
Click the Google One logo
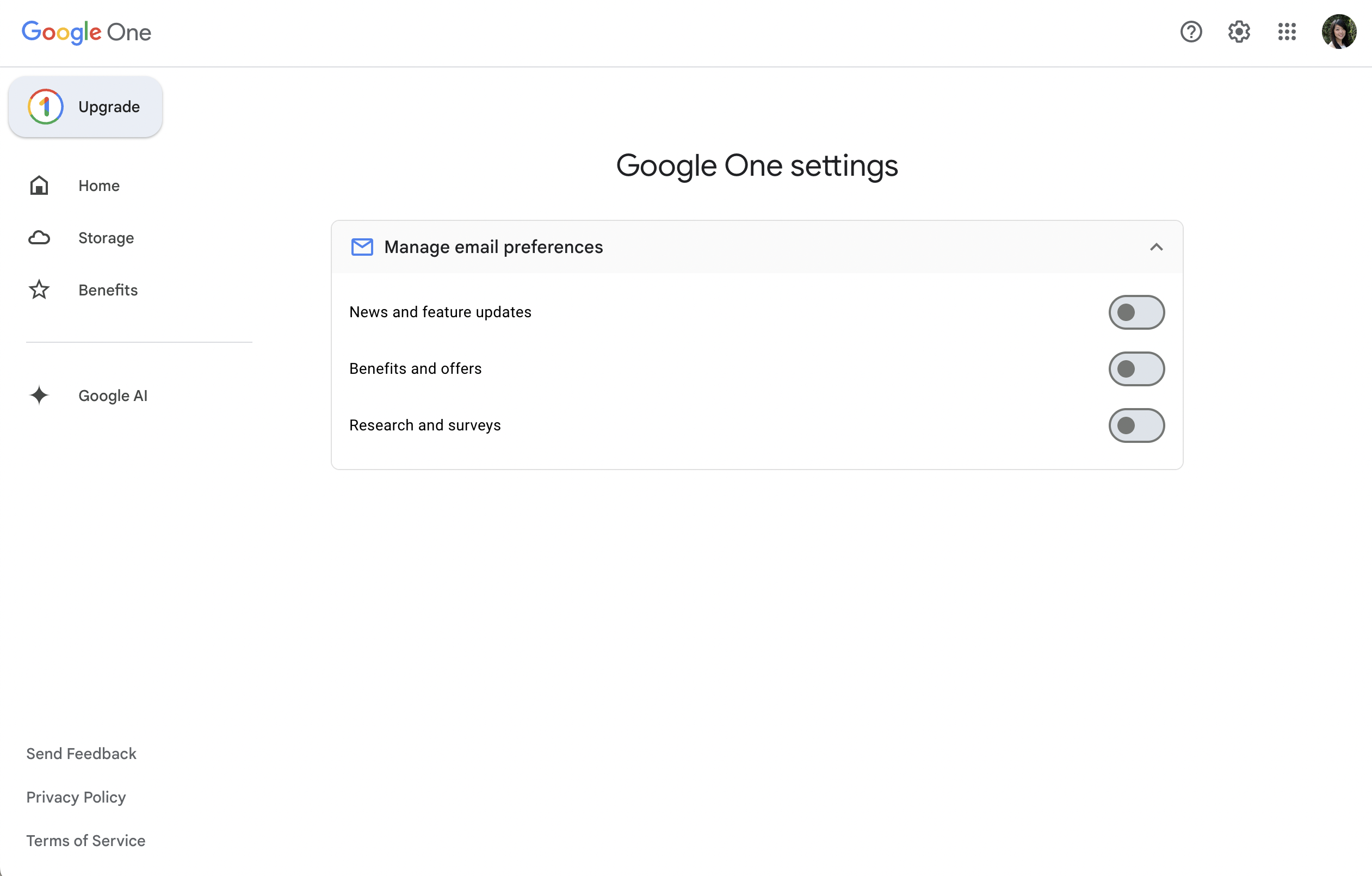[86, 32]
